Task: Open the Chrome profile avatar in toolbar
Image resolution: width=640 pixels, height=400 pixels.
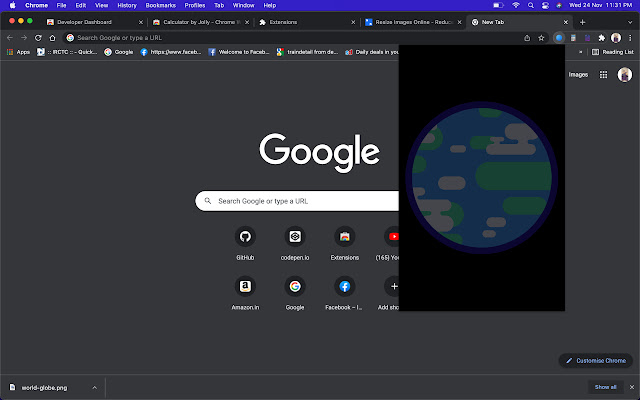Action: (616, 38)
